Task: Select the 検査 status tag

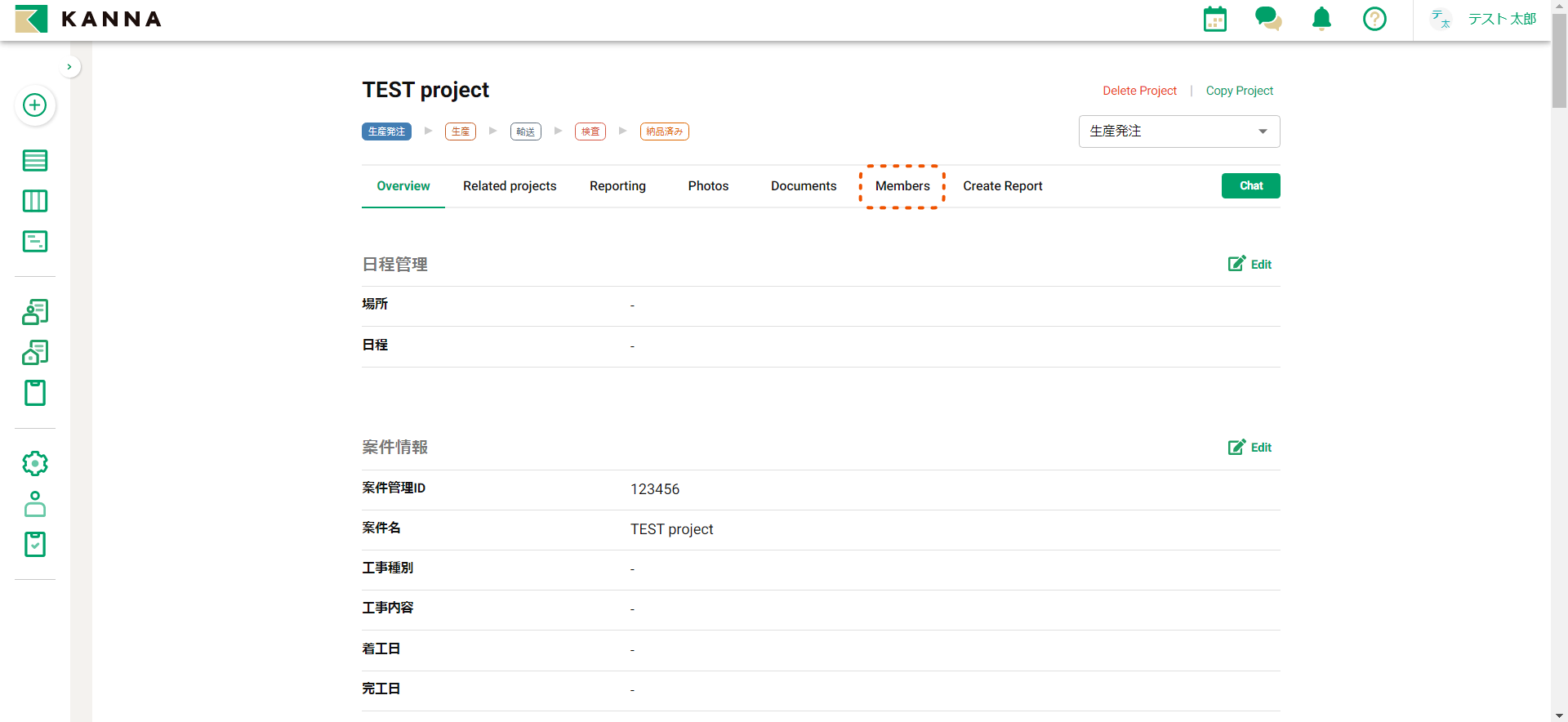Action: click(590, 131)
